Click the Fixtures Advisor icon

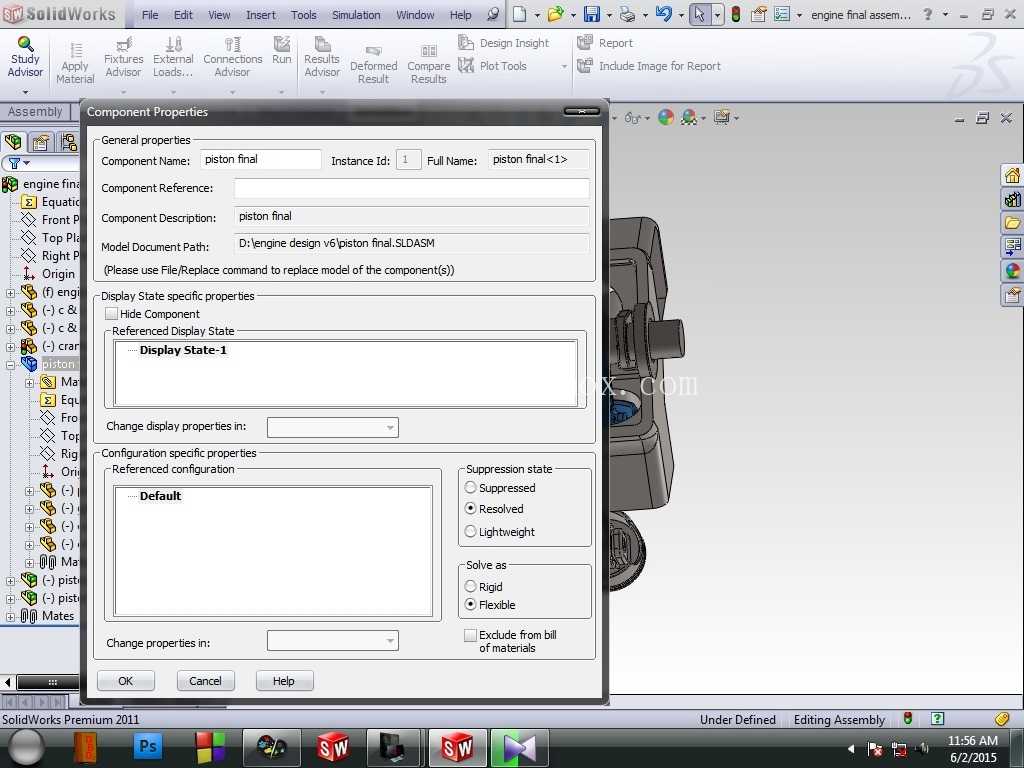[123, 57]
